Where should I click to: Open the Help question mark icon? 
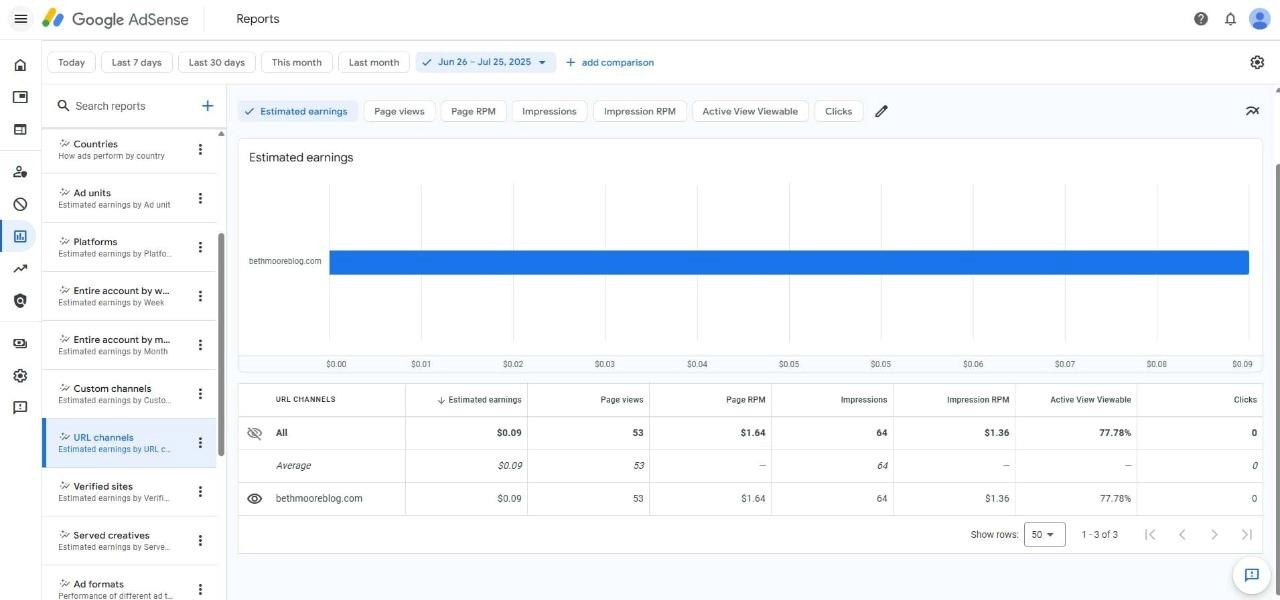pyautogui.click(x=1201, y=19)
